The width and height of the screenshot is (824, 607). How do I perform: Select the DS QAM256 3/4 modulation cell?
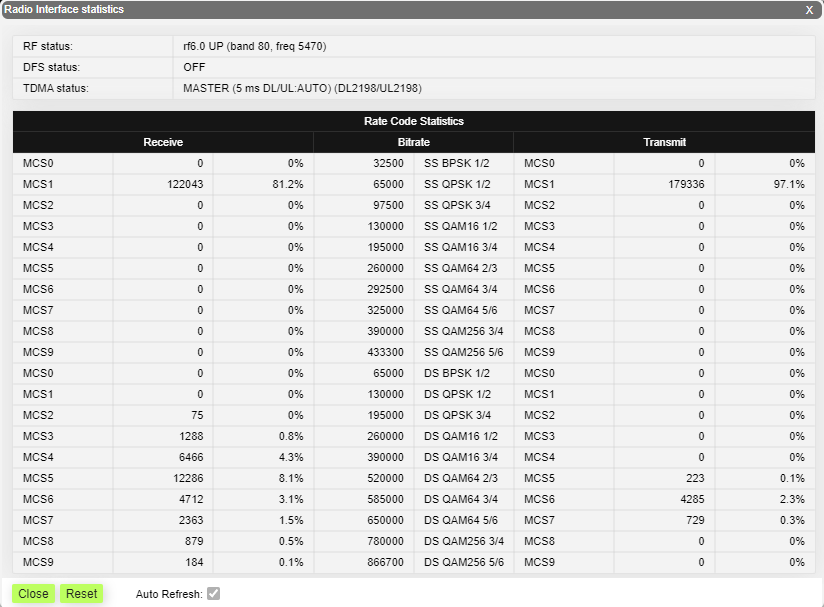tap(463, 541)
